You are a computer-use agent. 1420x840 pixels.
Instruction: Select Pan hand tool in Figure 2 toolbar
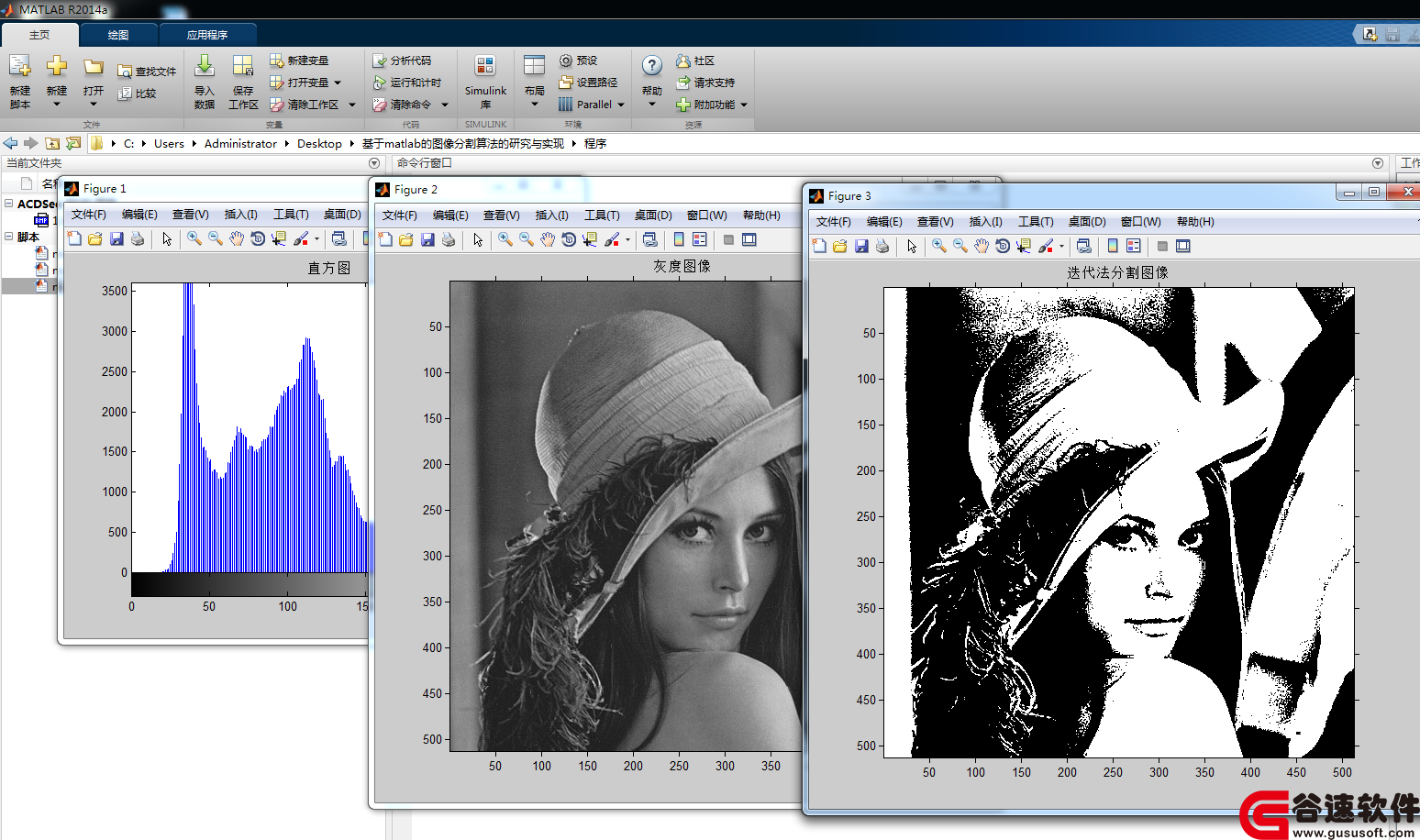point(548,239)
